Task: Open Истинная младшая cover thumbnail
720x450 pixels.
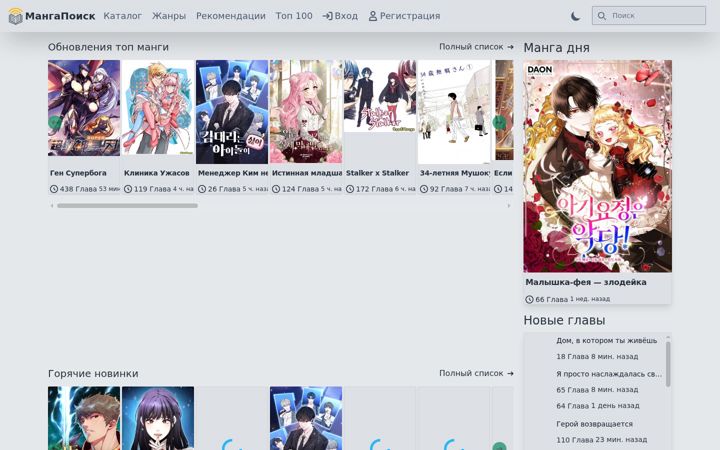Action: [306, 112]
